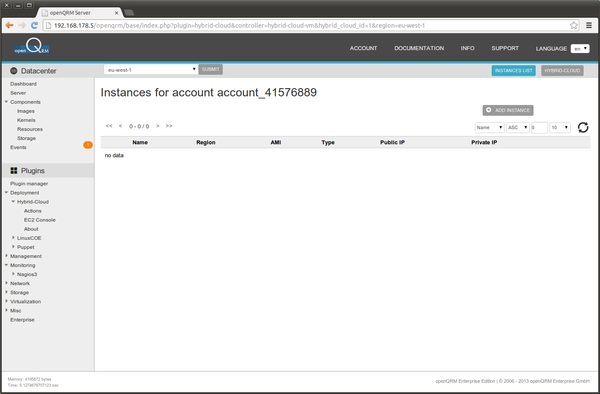
Task: Reload the page with refresh icon
Action: [x=34, y=25]
